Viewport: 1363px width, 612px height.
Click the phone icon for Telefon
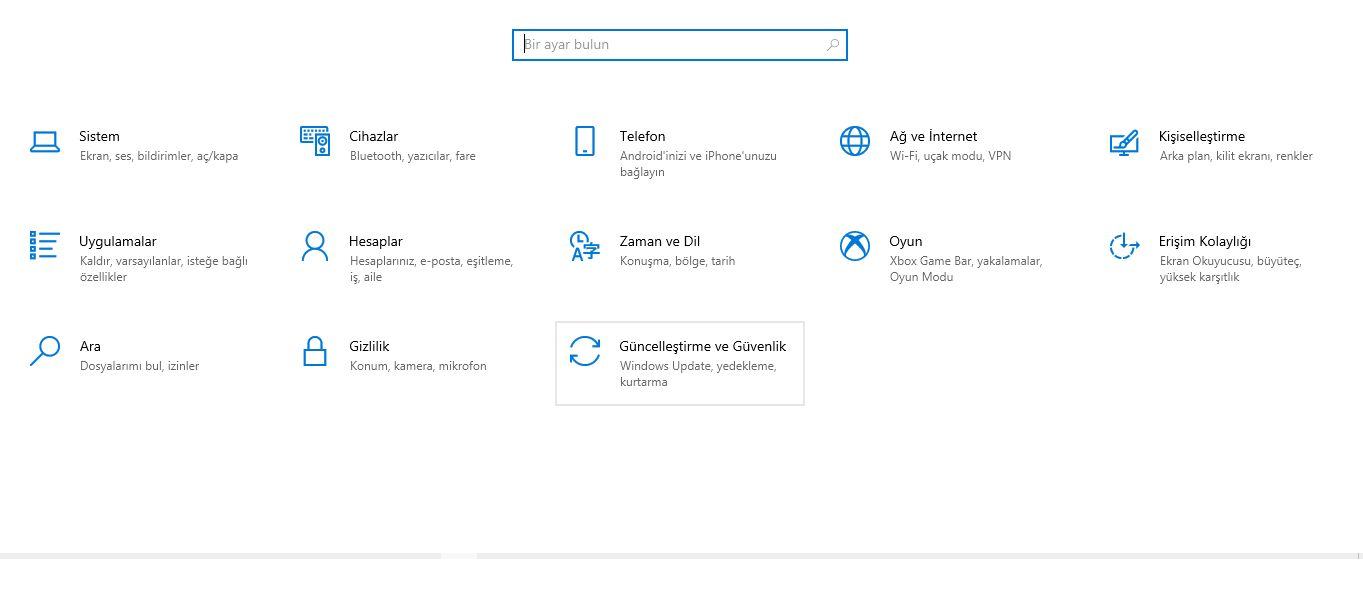tap(585, 141)
